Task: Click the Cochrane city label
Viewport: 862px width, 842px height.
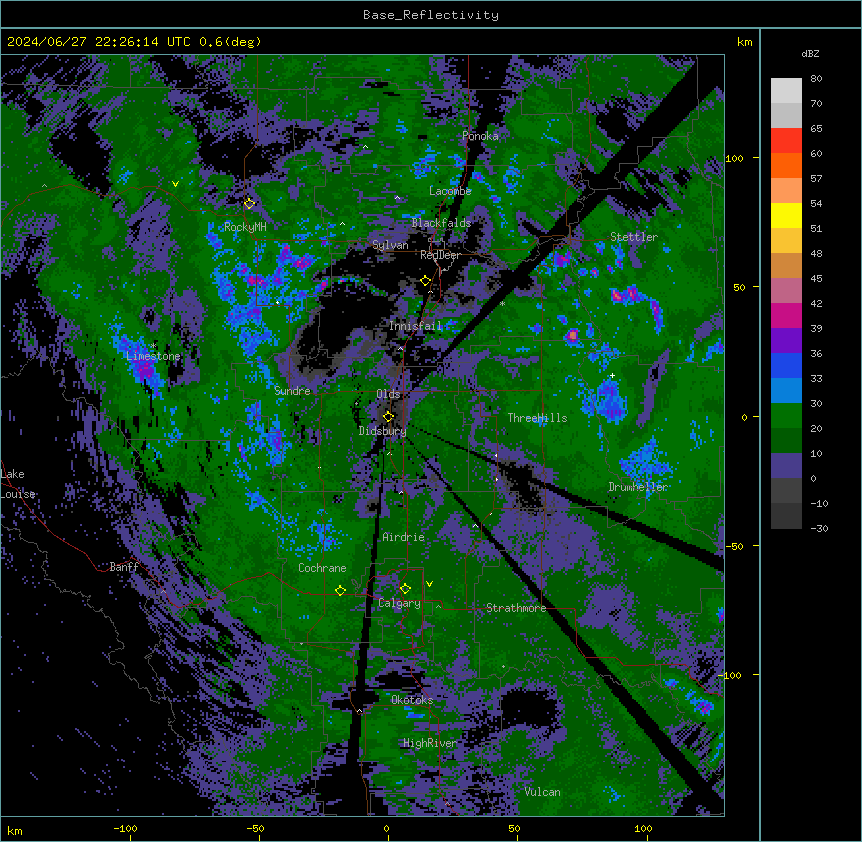Action: click(x=322, y=568)
